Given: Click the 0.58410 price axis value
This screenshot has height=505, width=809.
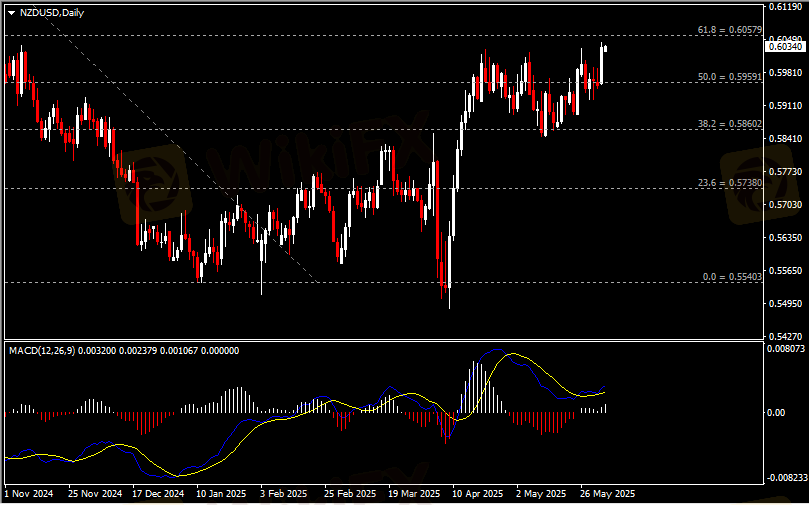Looking at the screenshot, I should (785, 139).
